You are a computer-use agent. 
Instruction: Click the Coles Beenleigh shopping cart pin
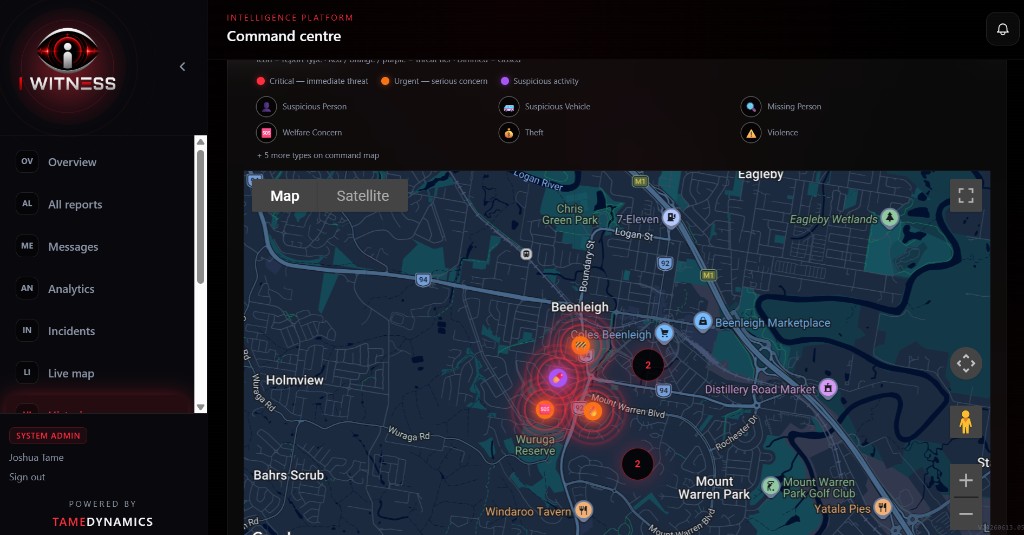[664, 333]
